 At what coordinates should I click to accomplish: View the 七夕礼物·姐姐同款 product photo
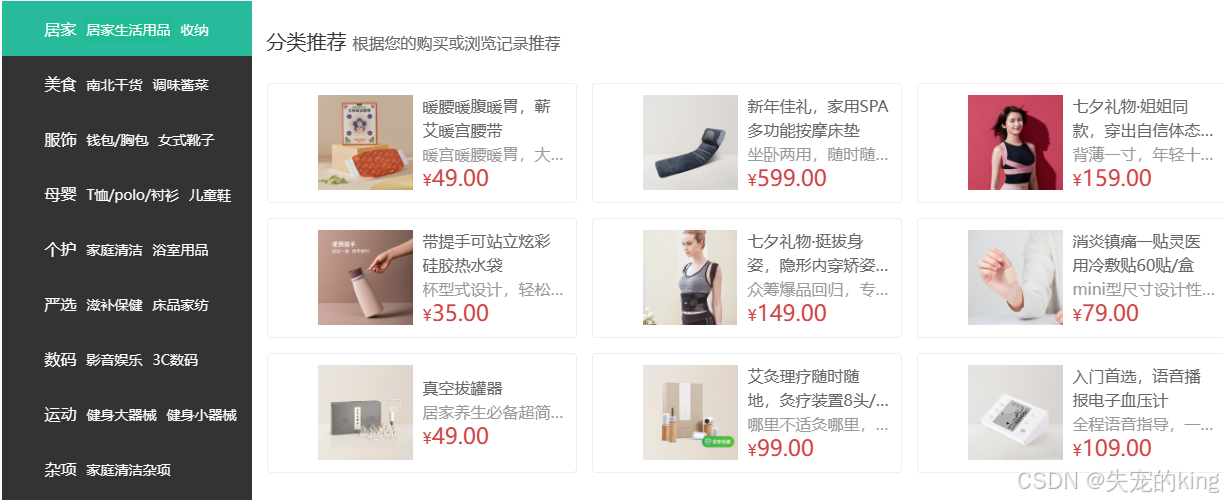point(1015,142)
